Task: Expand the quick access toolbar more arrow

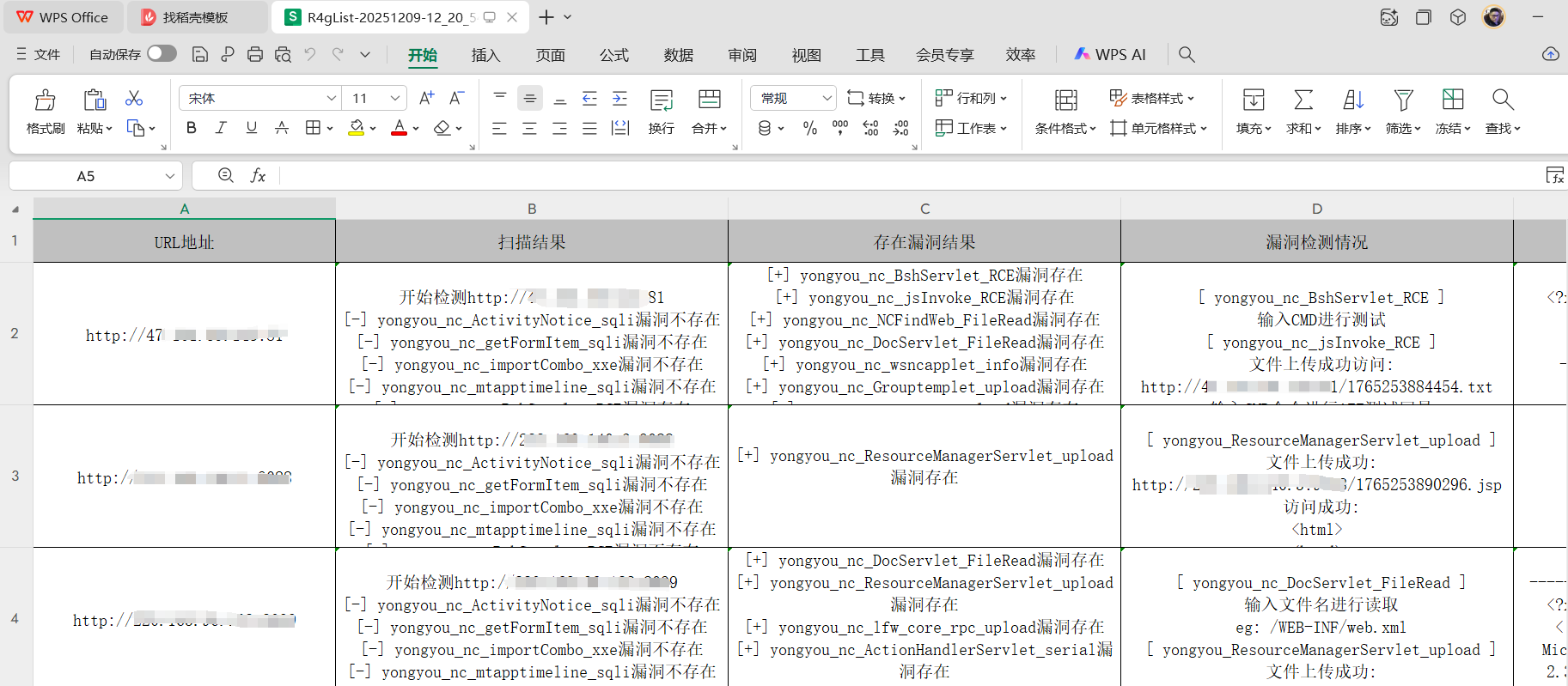Action: [365, 54]
